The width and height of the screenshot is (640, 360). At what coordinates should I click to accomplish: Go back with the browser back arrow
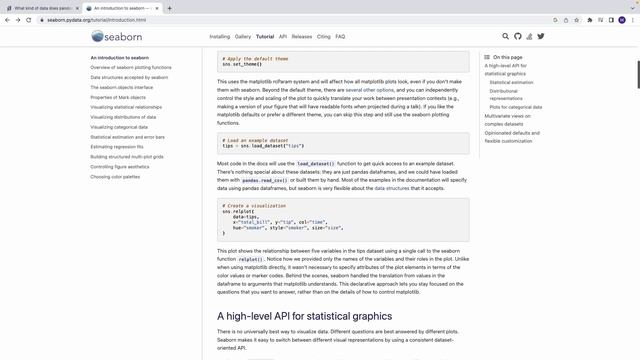coord(7,20)
